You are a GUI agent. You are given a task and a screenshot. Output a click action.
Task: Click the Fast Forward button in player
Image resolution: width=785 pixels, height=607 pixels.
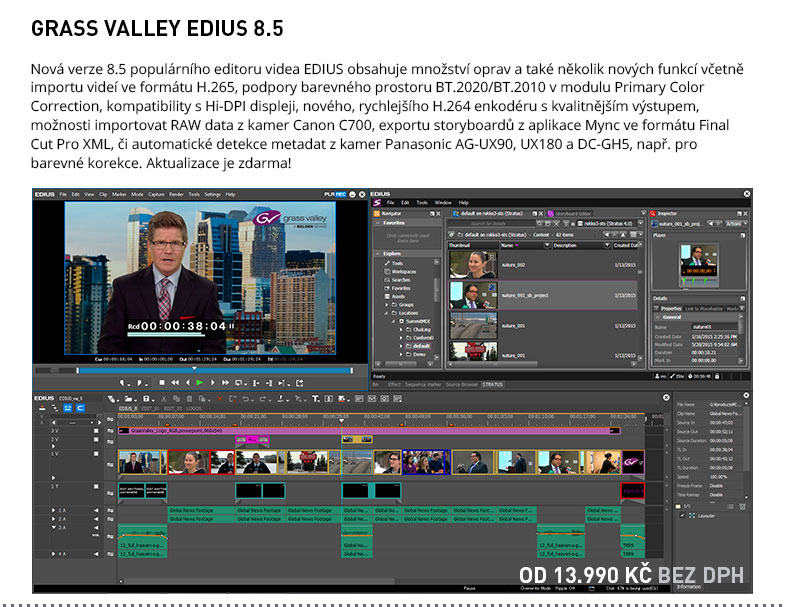coord(225,383)
